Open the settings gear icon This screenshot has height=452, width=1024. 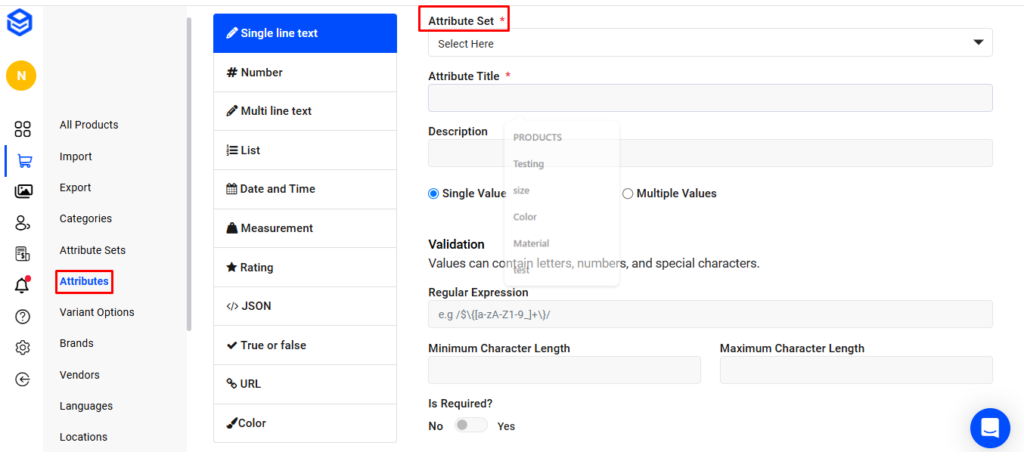[22, 348]
